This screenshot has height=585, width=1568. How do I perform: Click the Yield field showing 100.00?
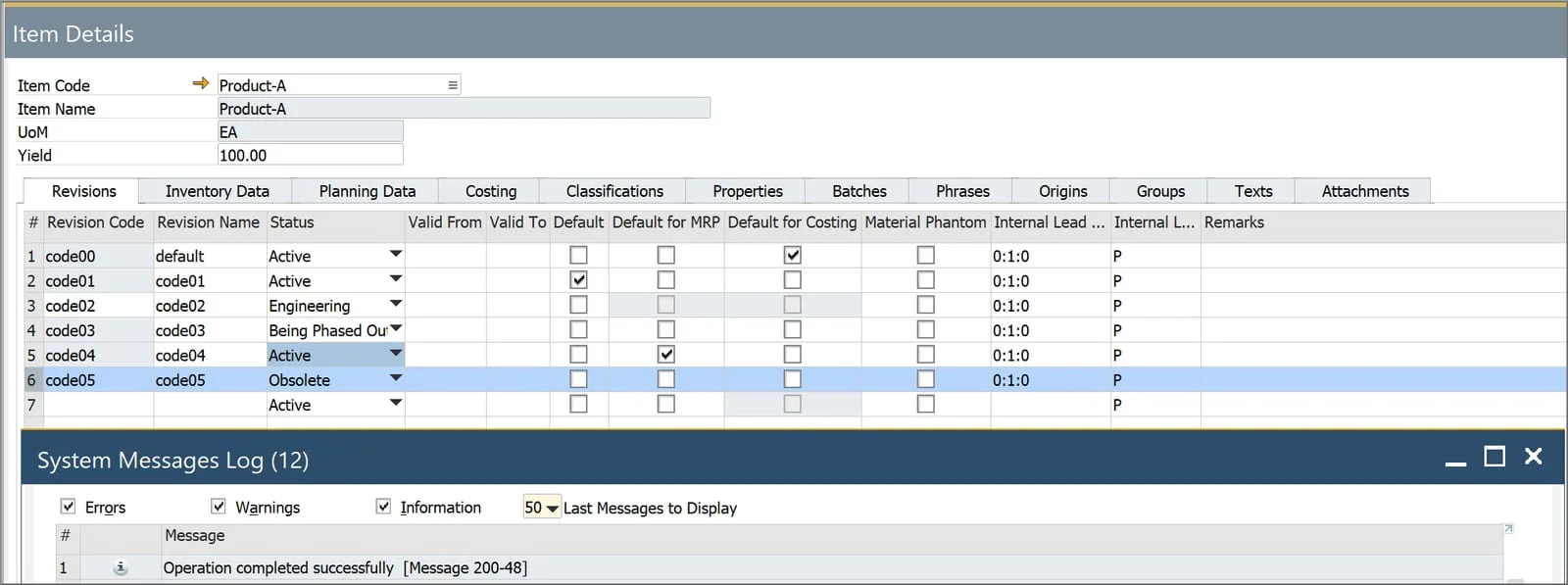click(x=310, y=155)
